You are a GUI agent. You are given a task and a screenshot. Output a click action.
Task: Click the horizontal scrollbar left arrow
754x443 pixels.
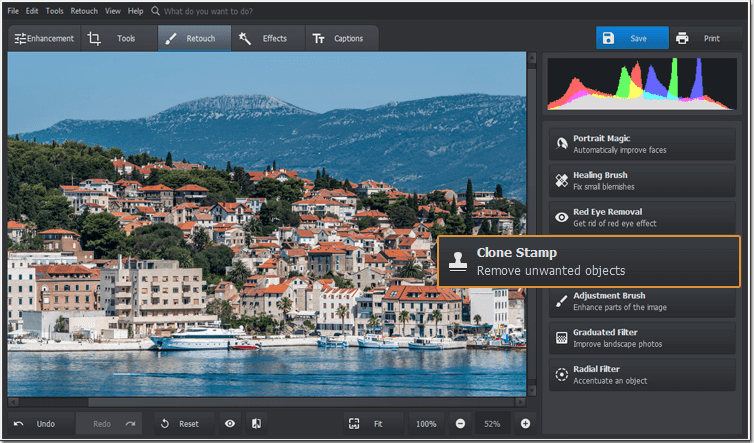13,402
